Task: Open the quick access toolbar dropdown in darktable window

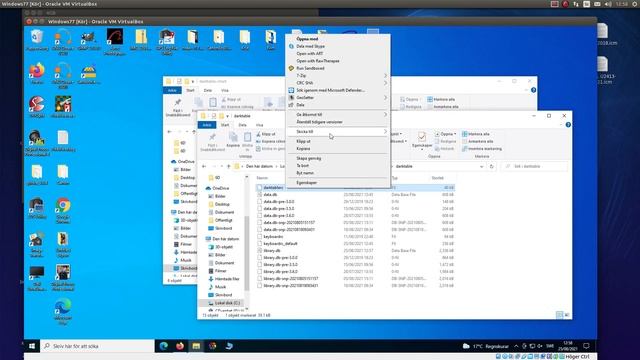Action: tap(227, 116)
